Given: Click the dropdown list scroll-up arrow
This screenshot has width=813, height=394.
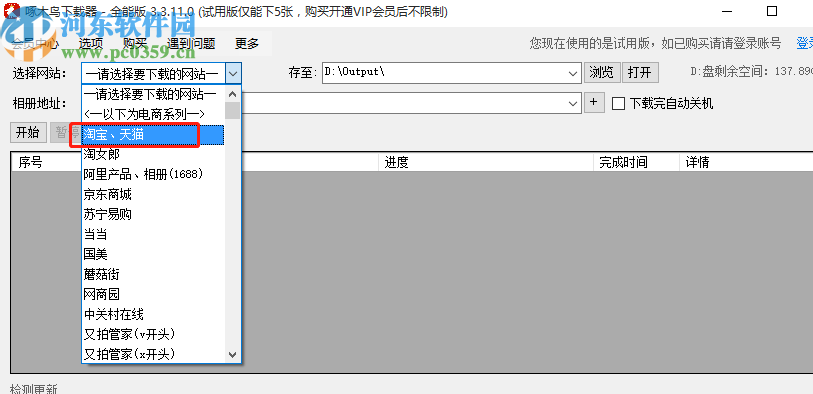Looking at the screenshot, I should 233,94.
